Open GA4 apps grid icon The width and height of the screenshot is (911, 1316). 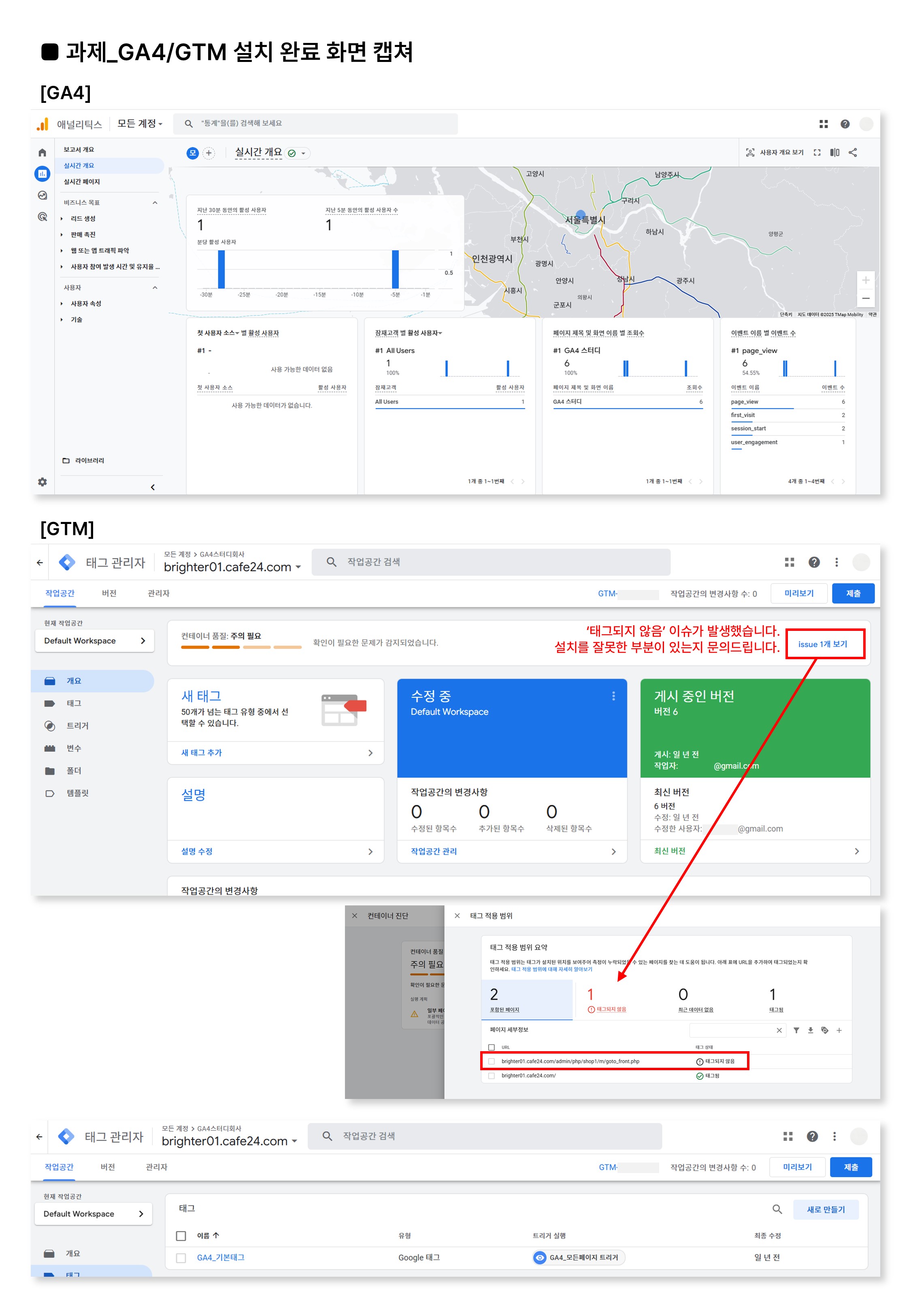click(x=823, y=124)
